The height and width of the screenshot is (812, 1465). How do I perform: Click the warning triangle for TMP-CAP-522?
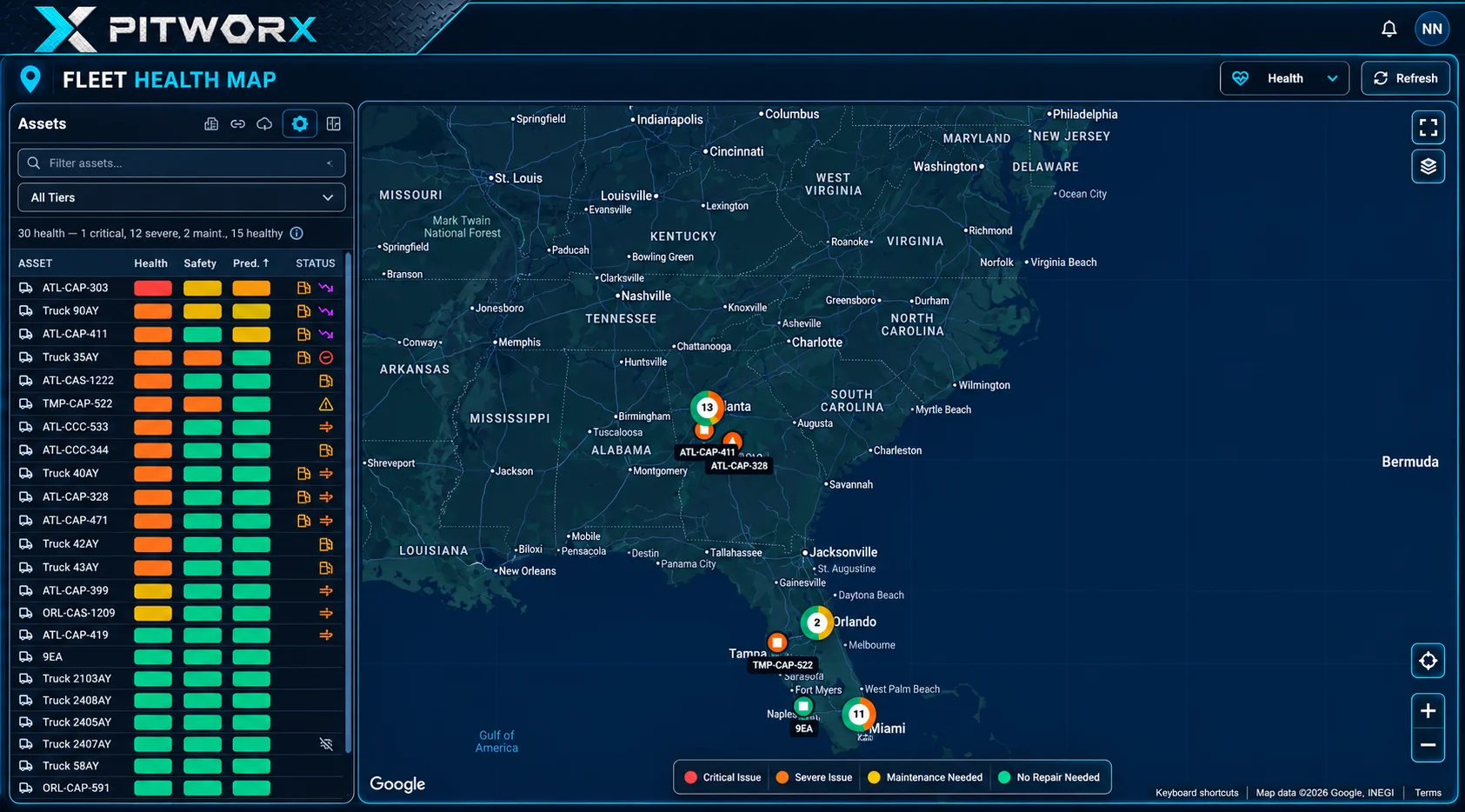click(326, 404)
